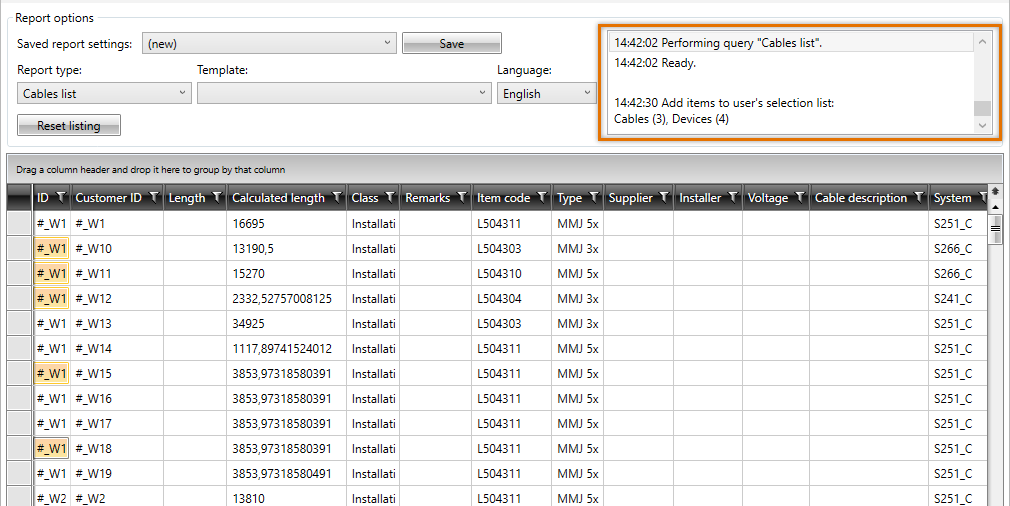Click the Save button
1010x506 pixels.
point(451,44)
